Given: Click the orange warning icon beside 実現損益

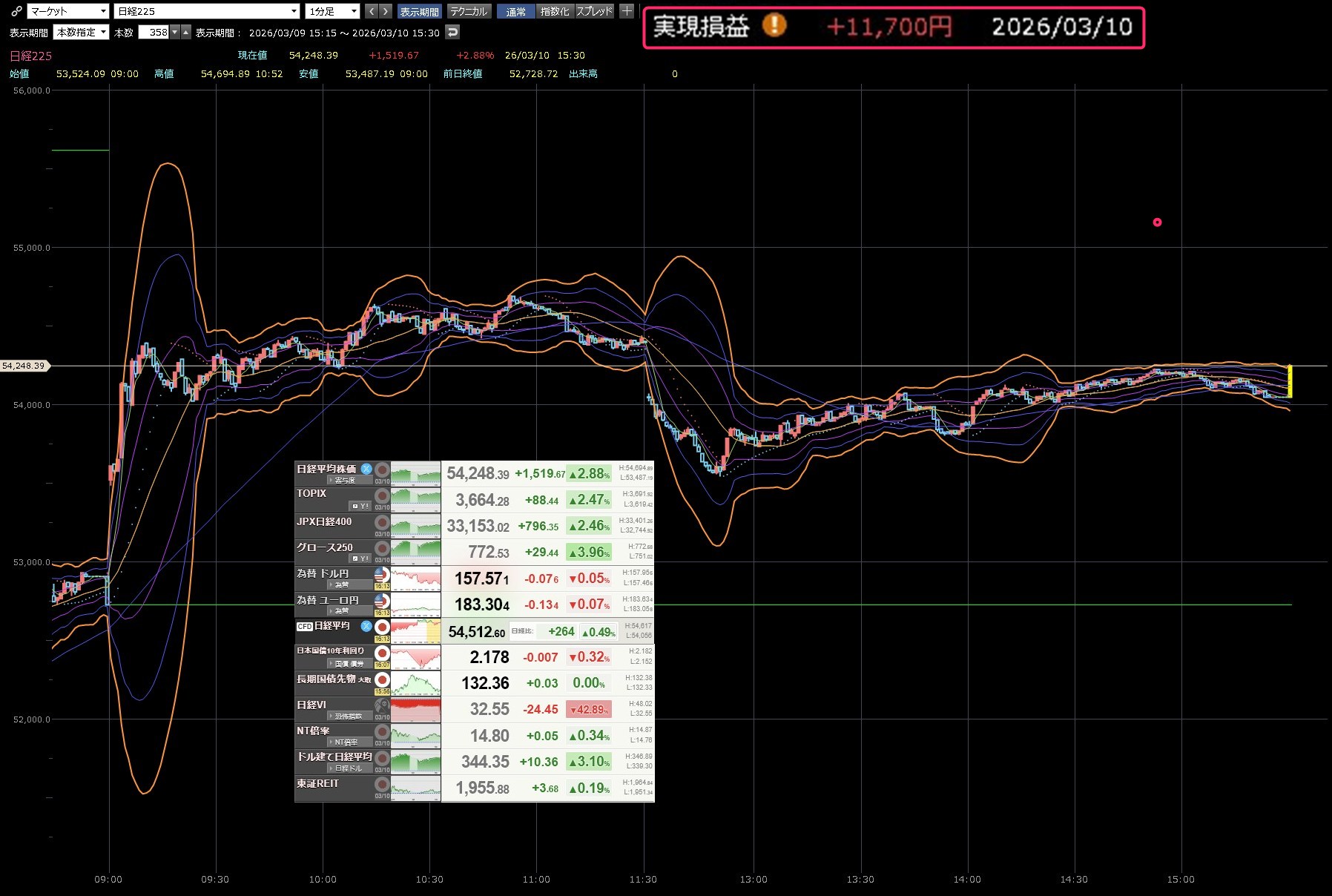Looking at the screenshot, I should (x=774, y=26).
